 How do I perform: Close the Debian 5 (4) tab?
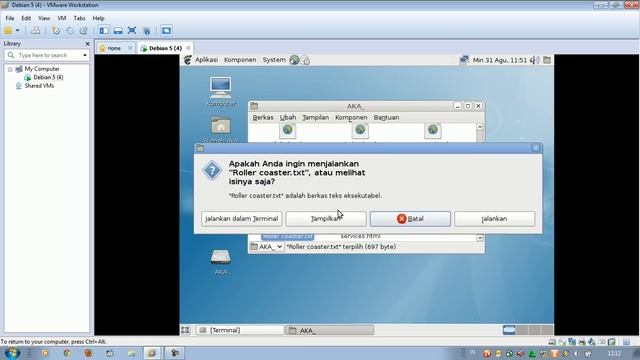pos(188,48)
